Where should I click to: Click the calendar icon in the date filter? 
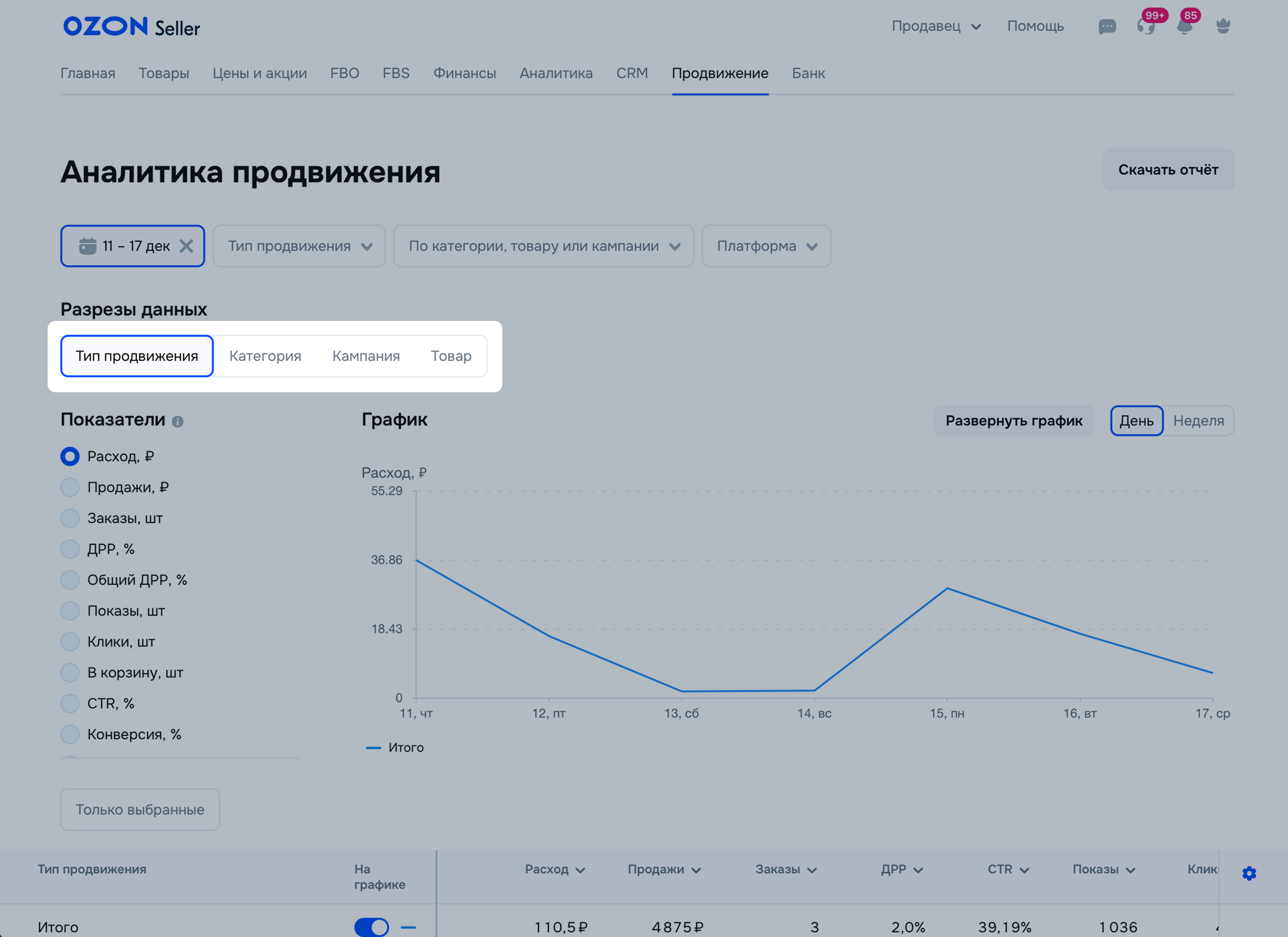coord(88,246)
